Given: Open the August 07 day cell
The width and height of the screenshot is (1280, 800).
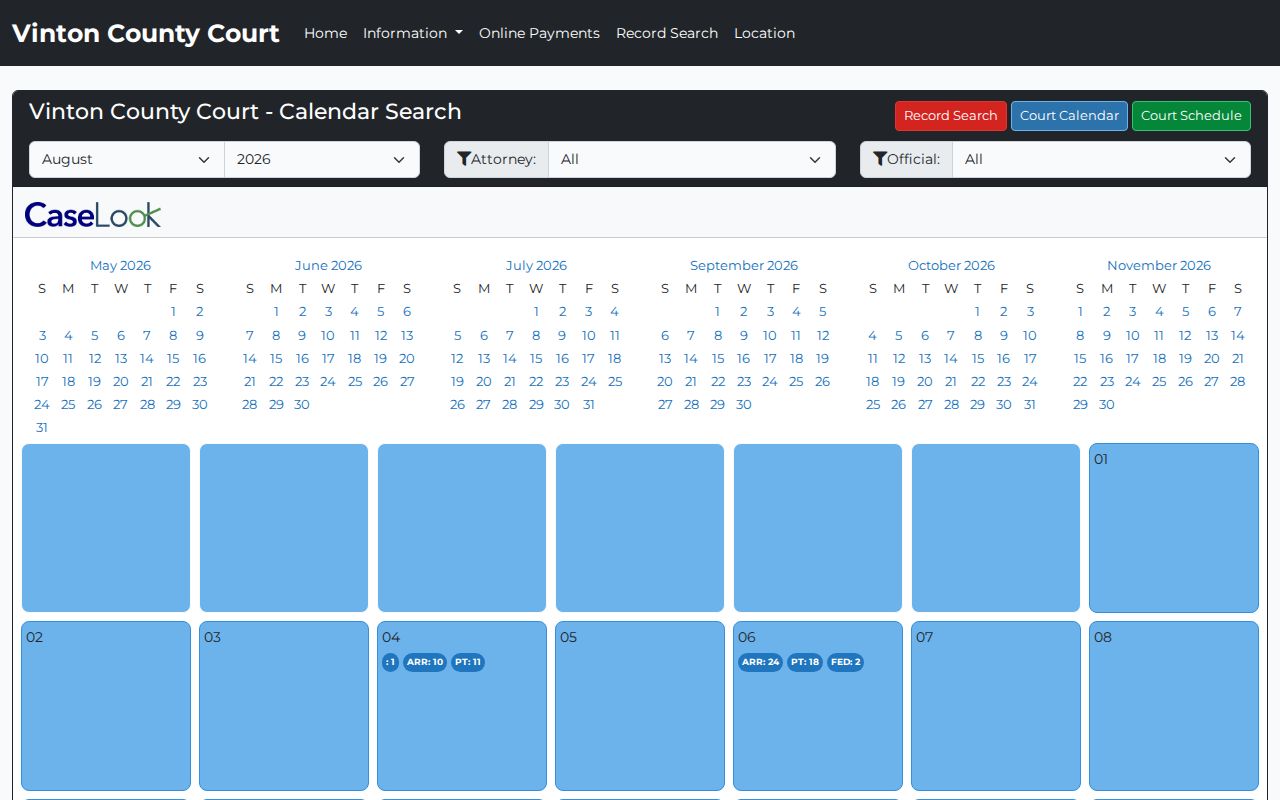Looking at the screenshot, I should coord(996,706).
